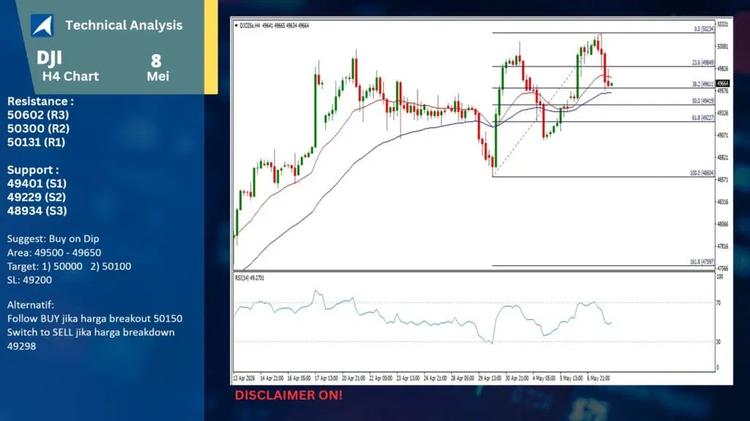750x421 pixels.
Task: Select the Resistance heading
Action: click(41, 101)
